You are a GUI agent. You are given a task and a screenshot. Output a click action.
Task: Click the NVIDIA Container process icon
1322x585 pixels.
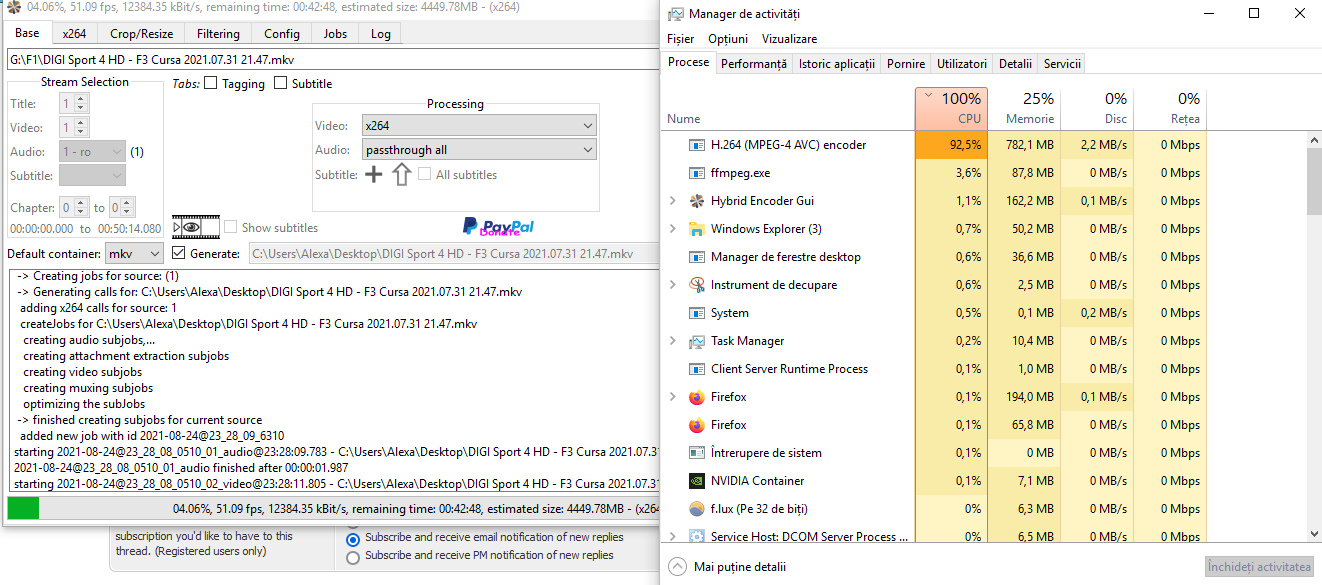tap(697, 481)
